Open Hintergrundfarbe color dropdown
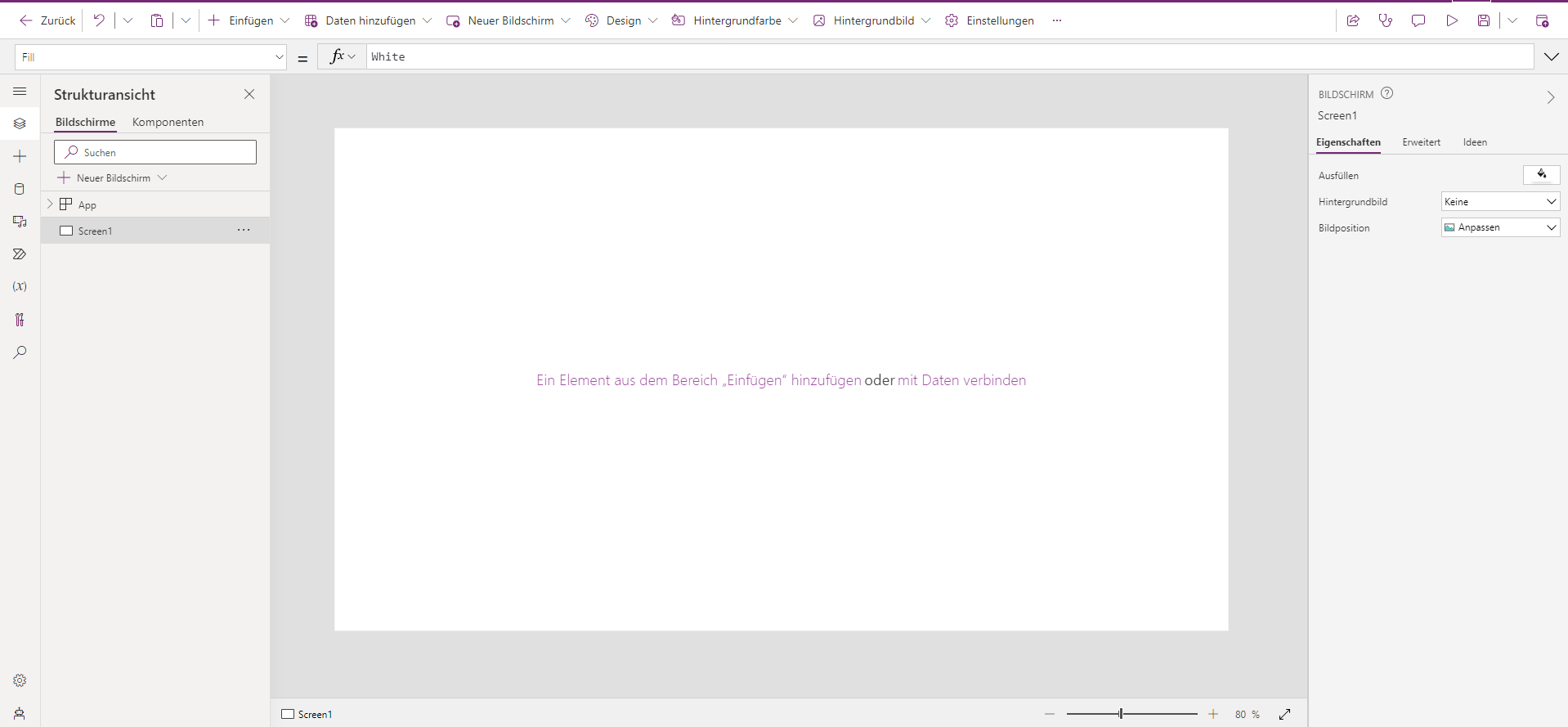The width and height of the screenshot is (1568, 727). click(x=734, y=20)
